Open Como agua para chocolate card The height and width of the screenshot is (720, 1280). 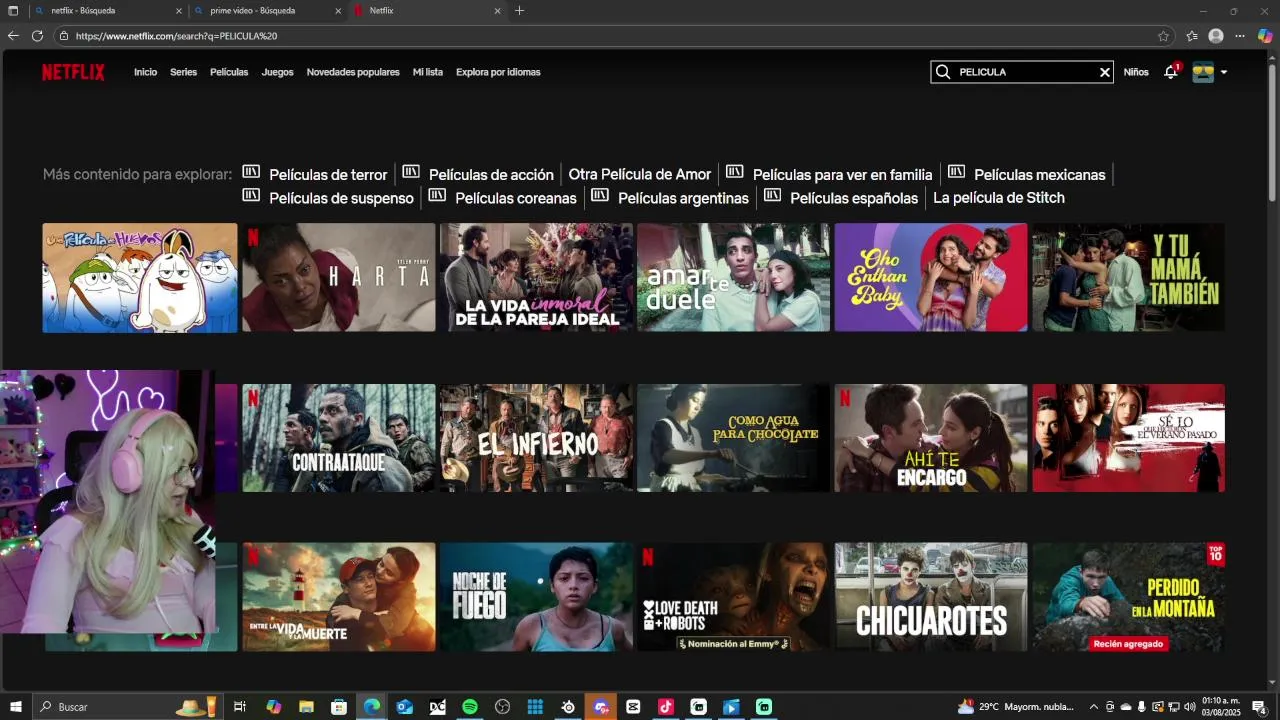[x=733, y=438]
